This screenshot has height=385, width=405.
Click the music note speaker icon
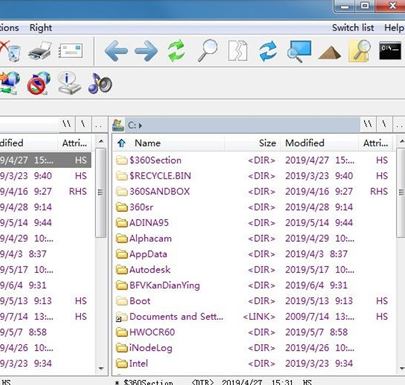coord(100,83)
